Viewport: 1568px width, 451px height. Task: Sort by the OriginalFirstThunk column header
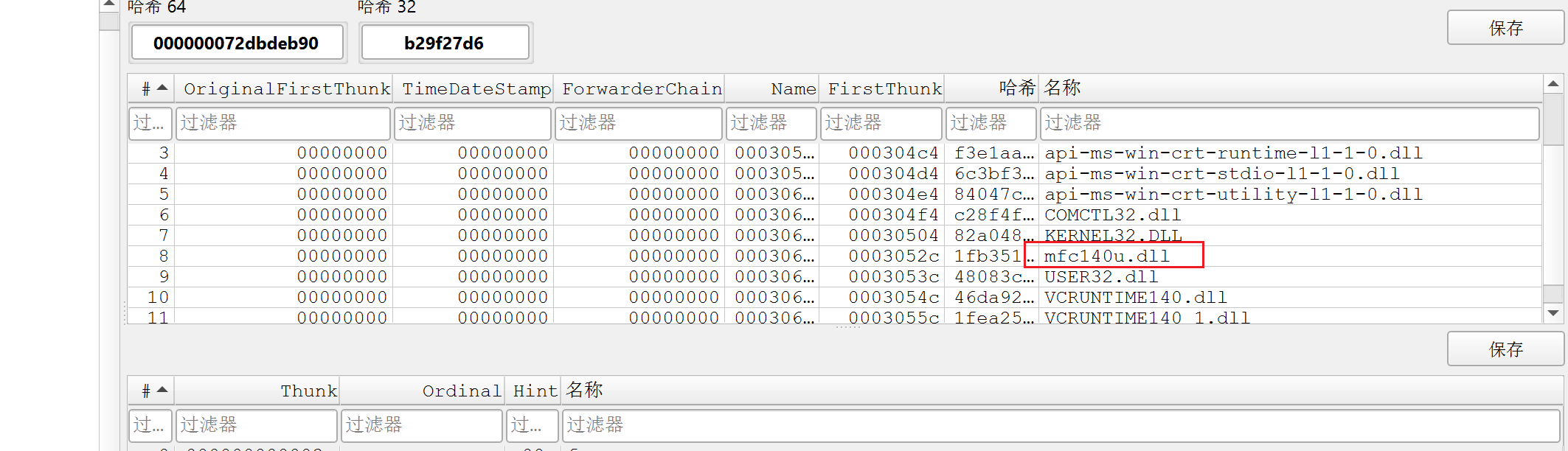click(285, 89)
